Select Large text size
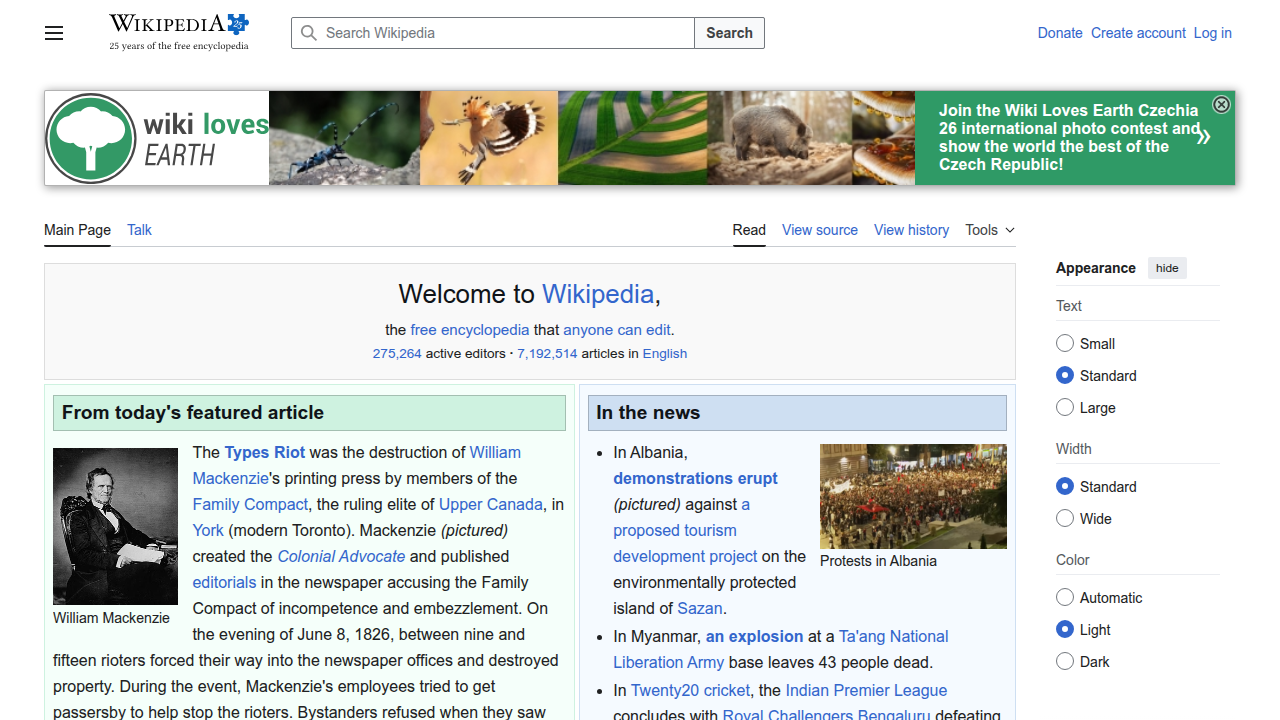This screenshot has height=720, width=1280. (x=1065, y=407)
